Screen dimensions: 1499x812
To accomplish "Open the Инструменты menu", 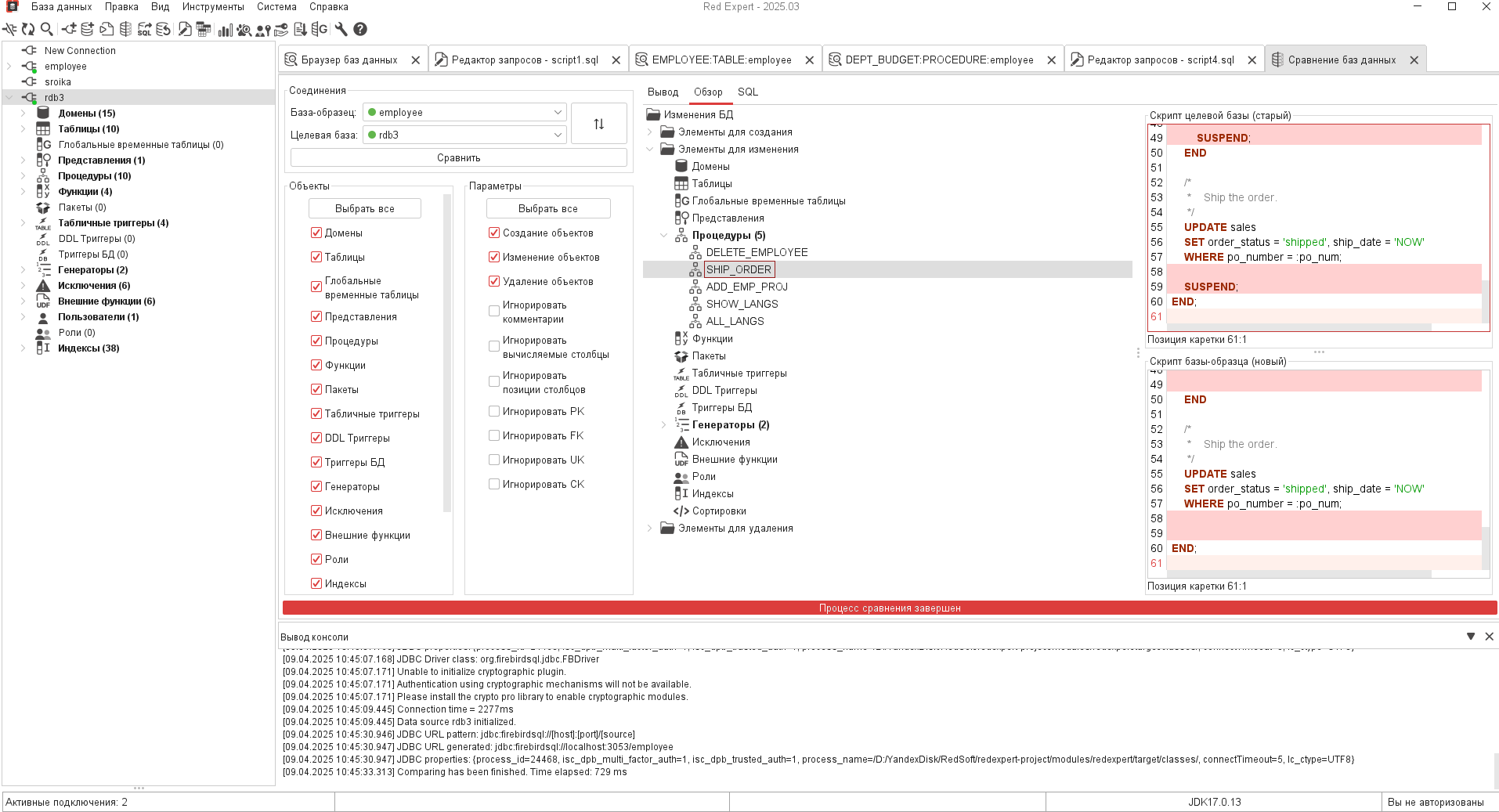I will 213,7.
